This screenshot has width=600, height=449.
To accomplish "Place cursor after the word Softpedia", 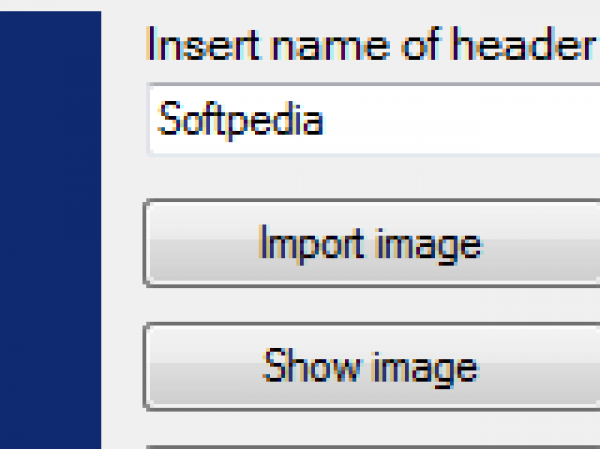I will click(326, 121).
